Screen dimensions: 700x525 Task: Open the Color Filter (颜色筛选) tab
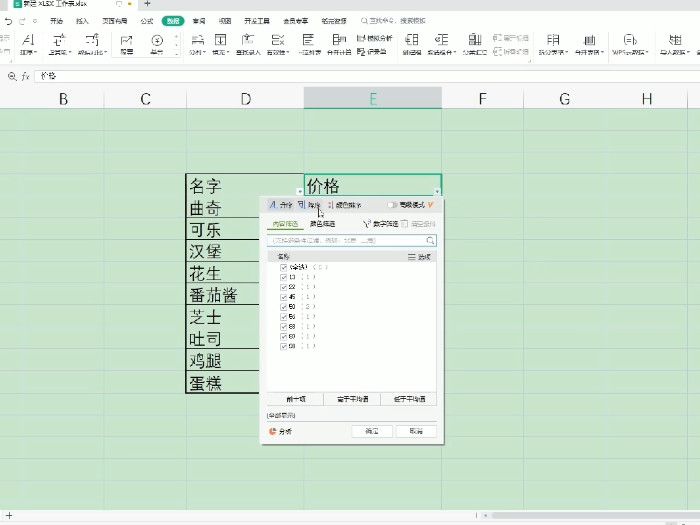click(x=322, y=224)
